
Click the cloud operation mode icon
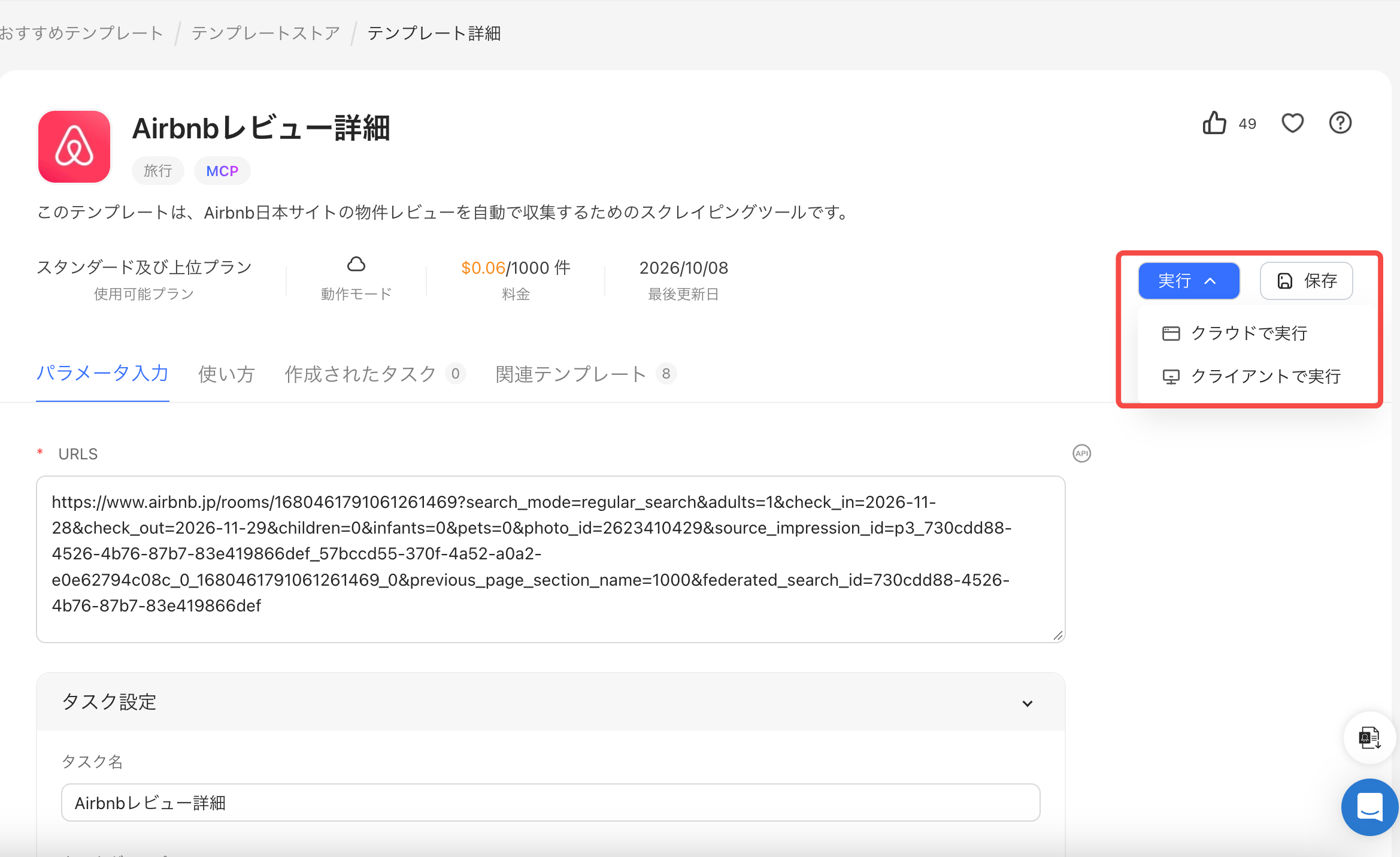[356, 264]
